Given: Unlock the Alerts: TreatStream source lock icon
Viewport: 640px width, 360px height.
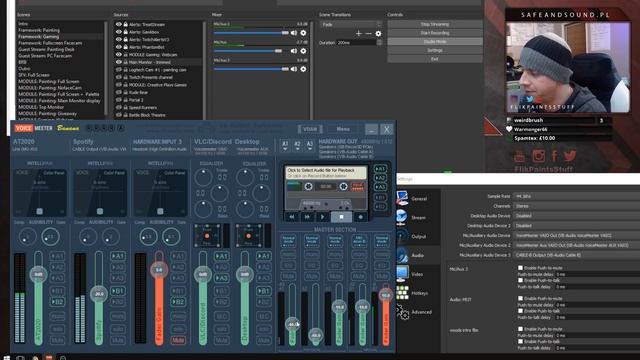Looking at the screenshot, I should pos(125,24).
